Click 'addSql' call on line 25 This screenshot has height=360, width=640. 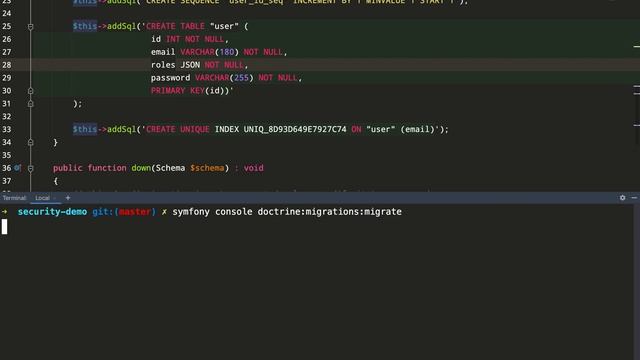(121, 27)
